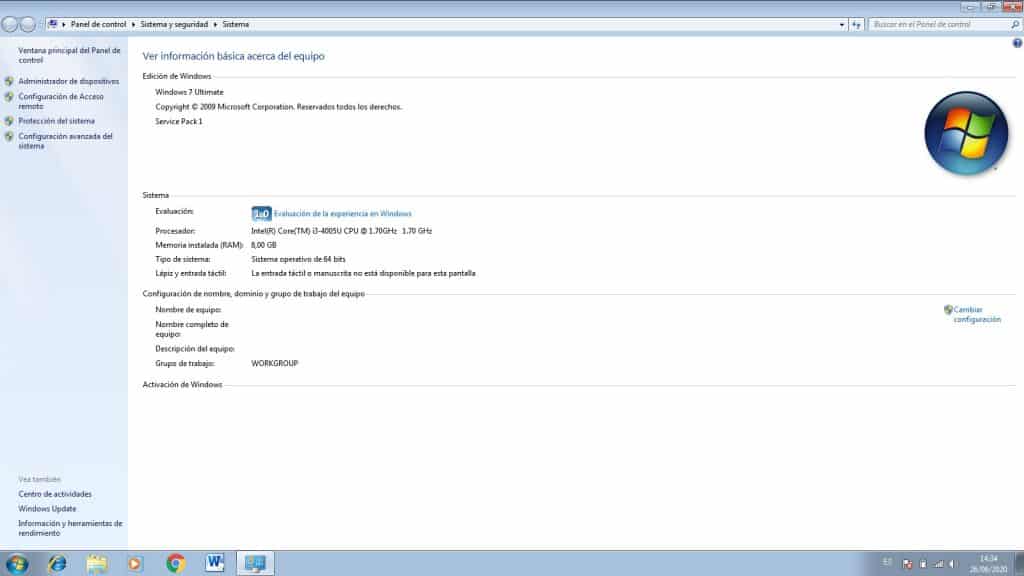This screenshot has height=576, width=1024.
Task: Click shield icon beside Protección del sistema
Action: click(x=8, y=121)
